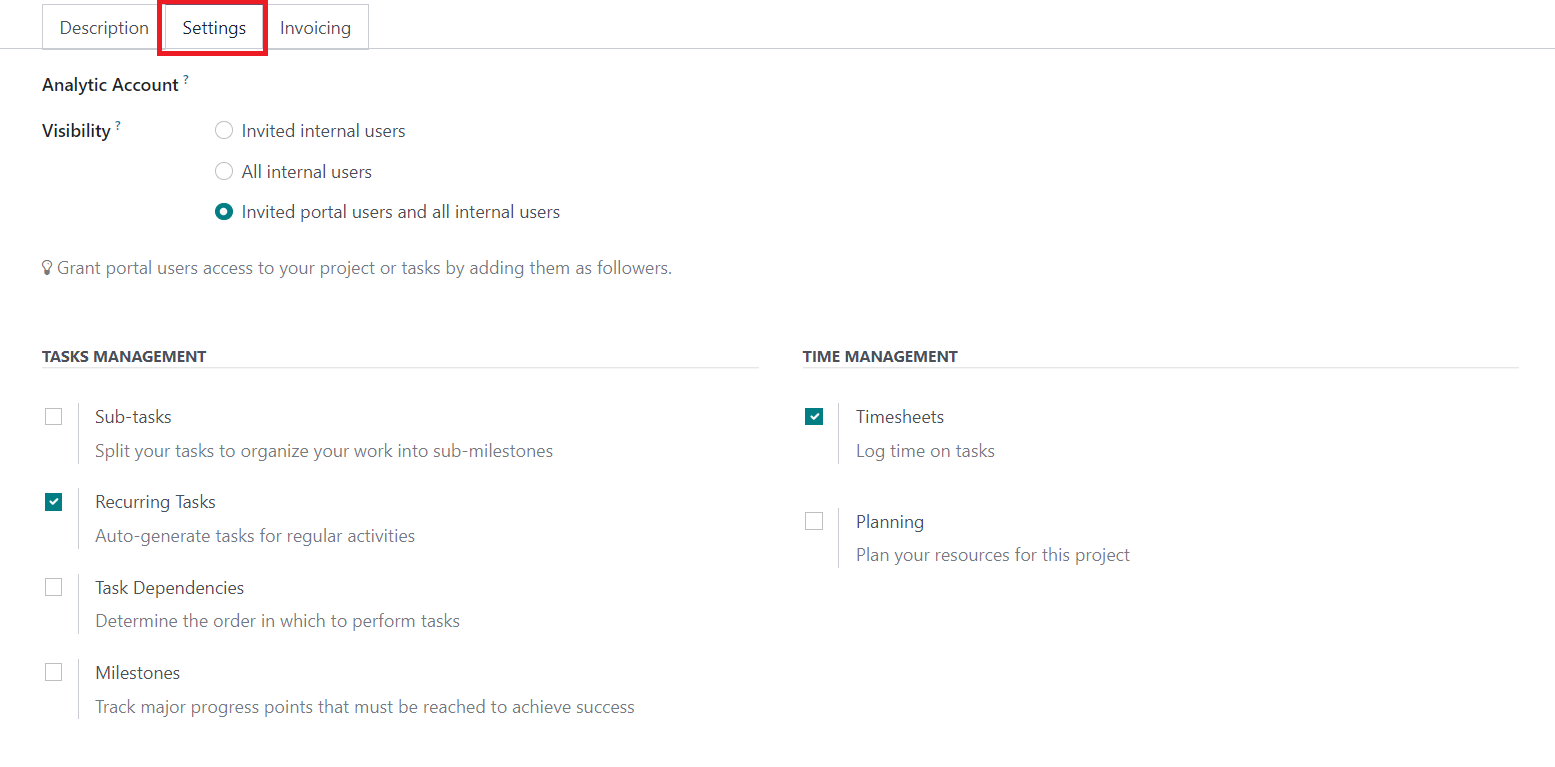Choose Invited internal users visibility
The image size is (1555, 767).
tap(224, 131)
